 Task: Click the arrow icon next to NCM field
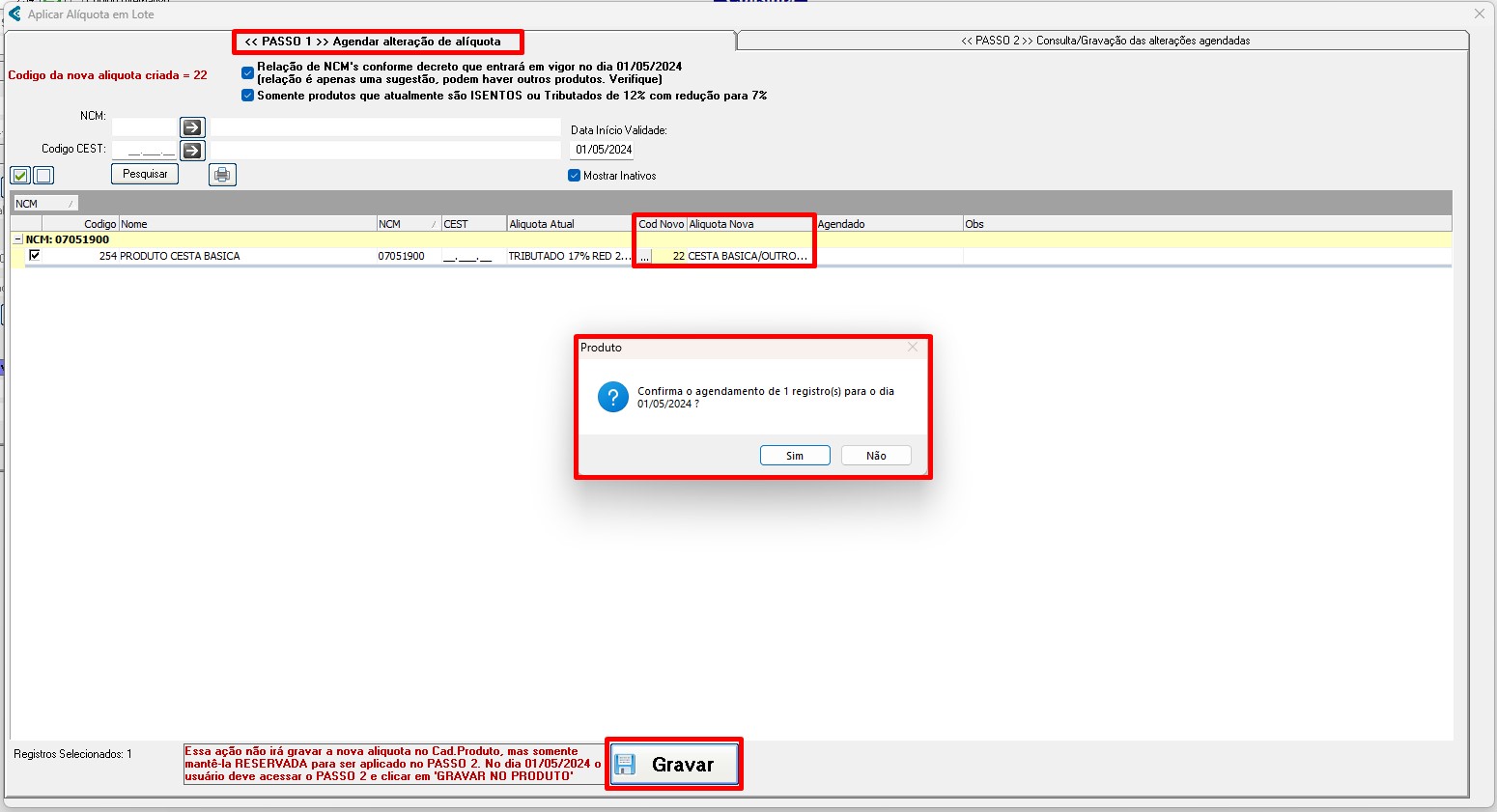pyautogui.click(x=192, y=127)
